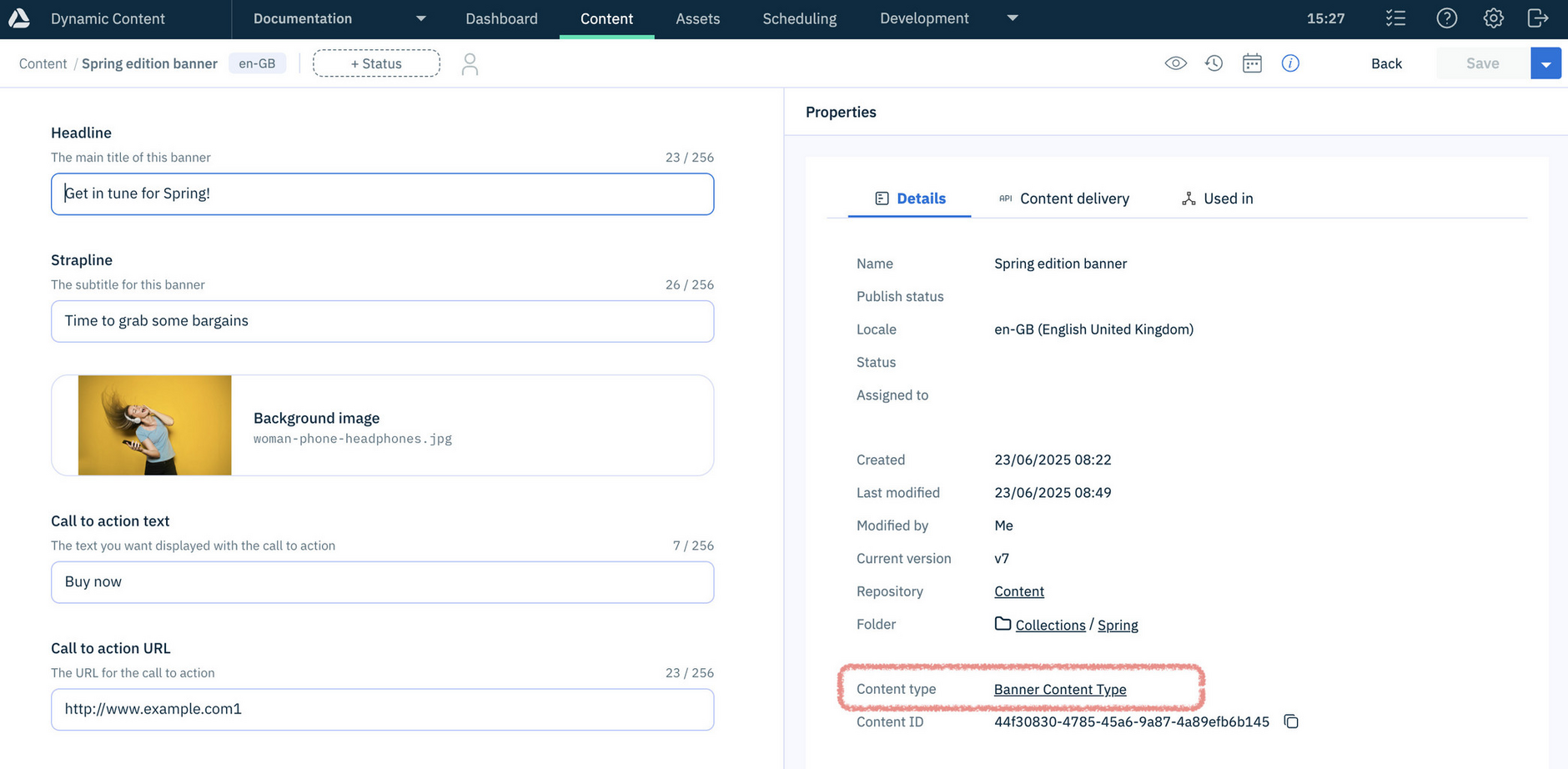Open the help question-mark icon

pos(1446,18)
